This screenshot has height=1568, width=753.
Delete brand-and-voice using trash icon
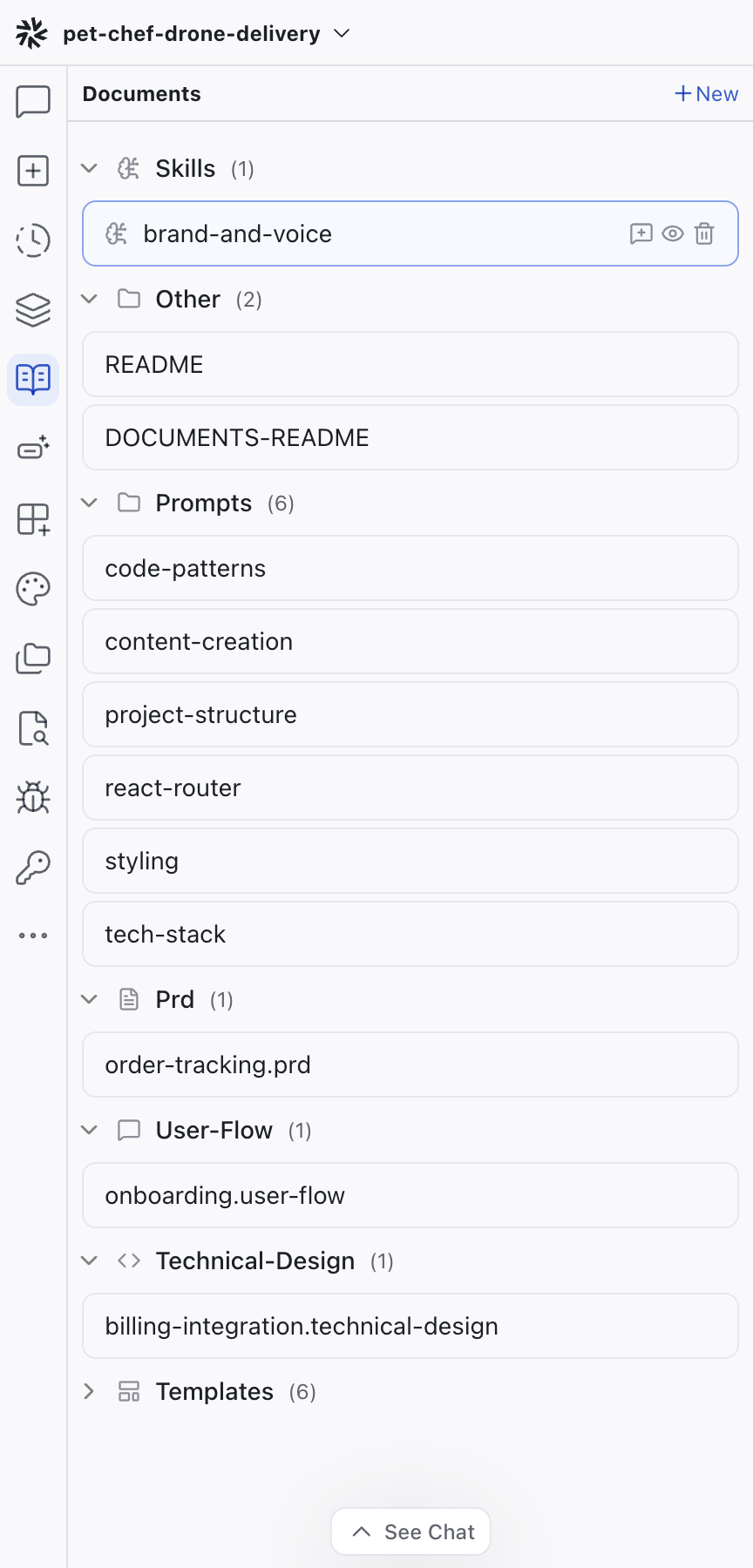point(704,233)
